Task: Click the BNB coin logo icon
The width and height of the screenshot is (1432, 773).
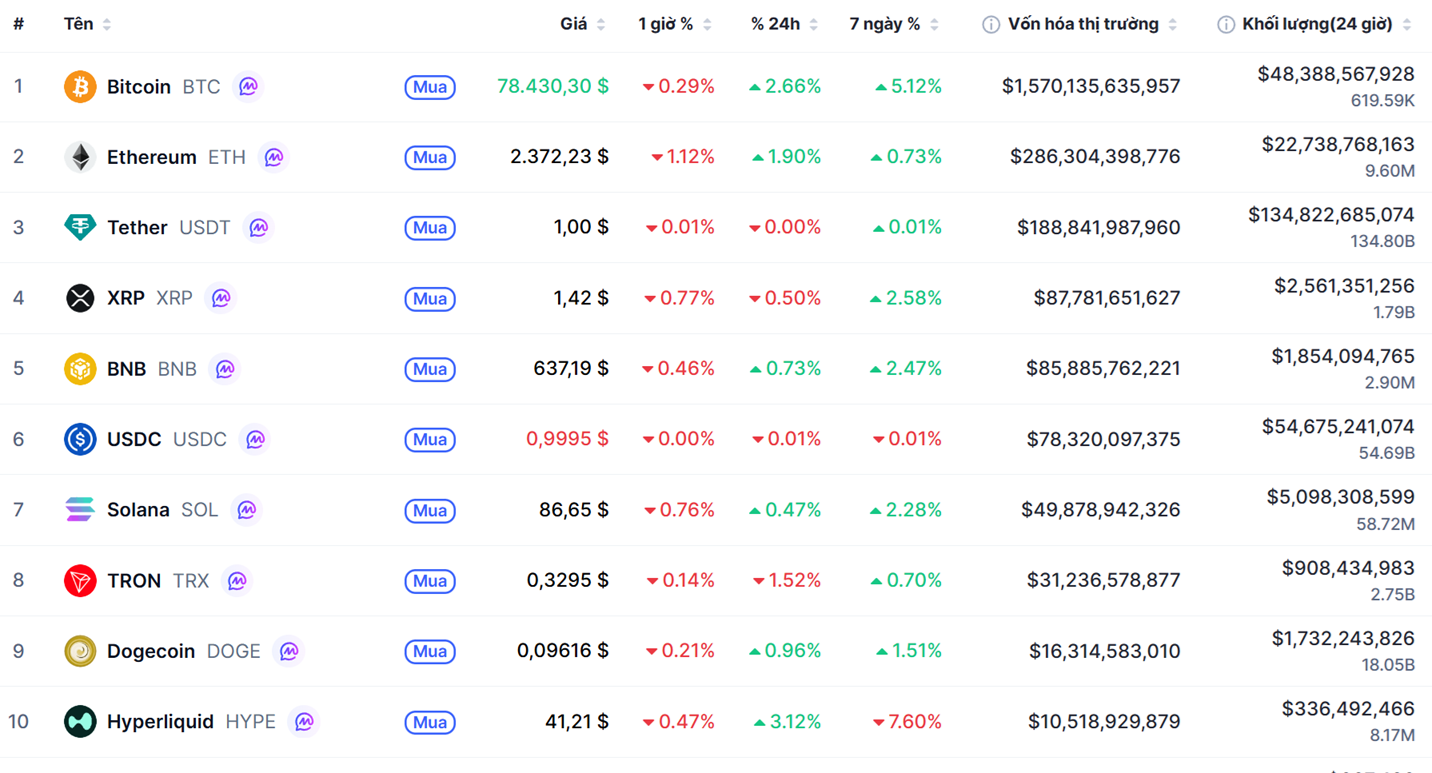Action: 80,369
